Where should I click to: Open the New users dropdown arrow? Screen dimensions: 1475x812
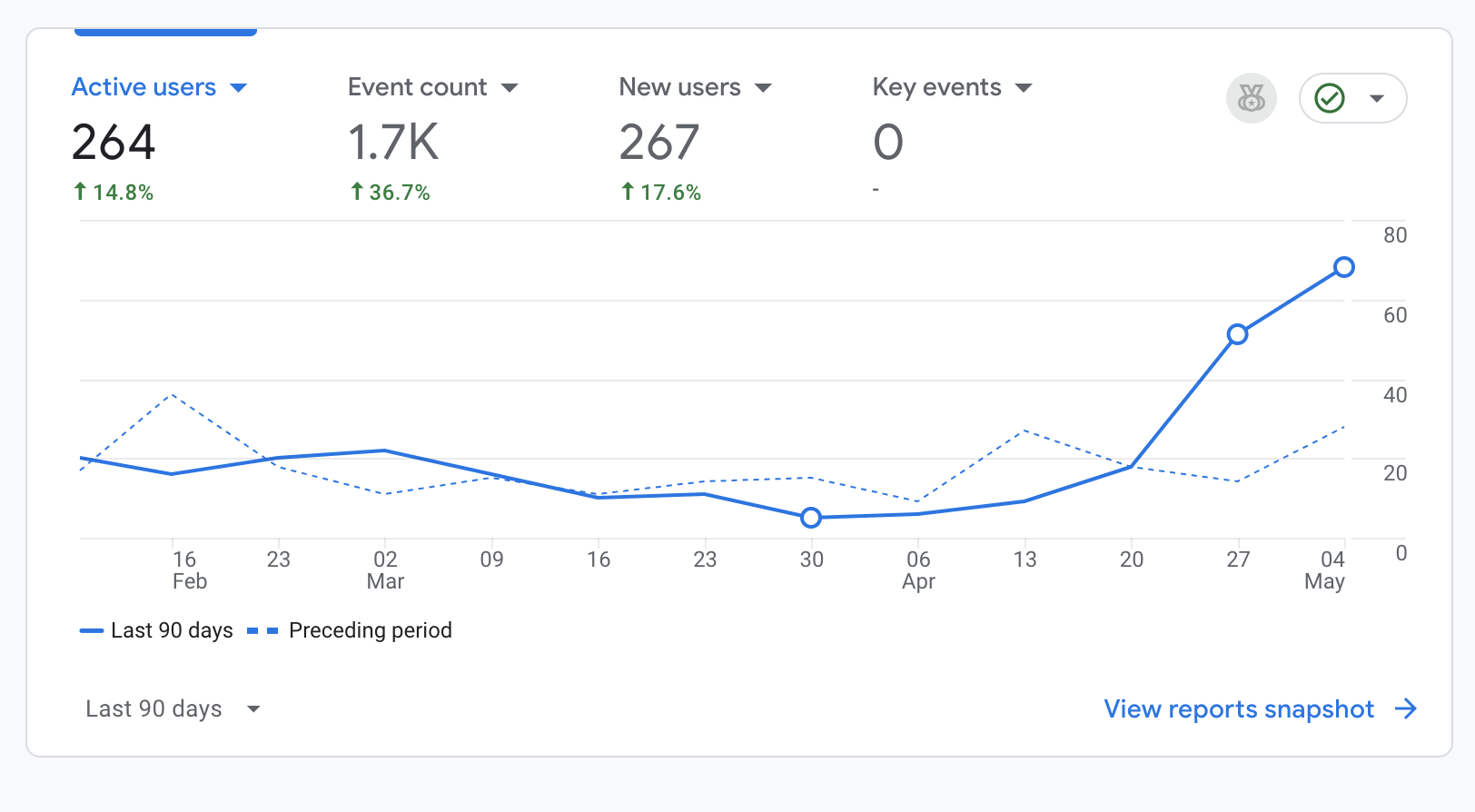[x=763, y=88]
